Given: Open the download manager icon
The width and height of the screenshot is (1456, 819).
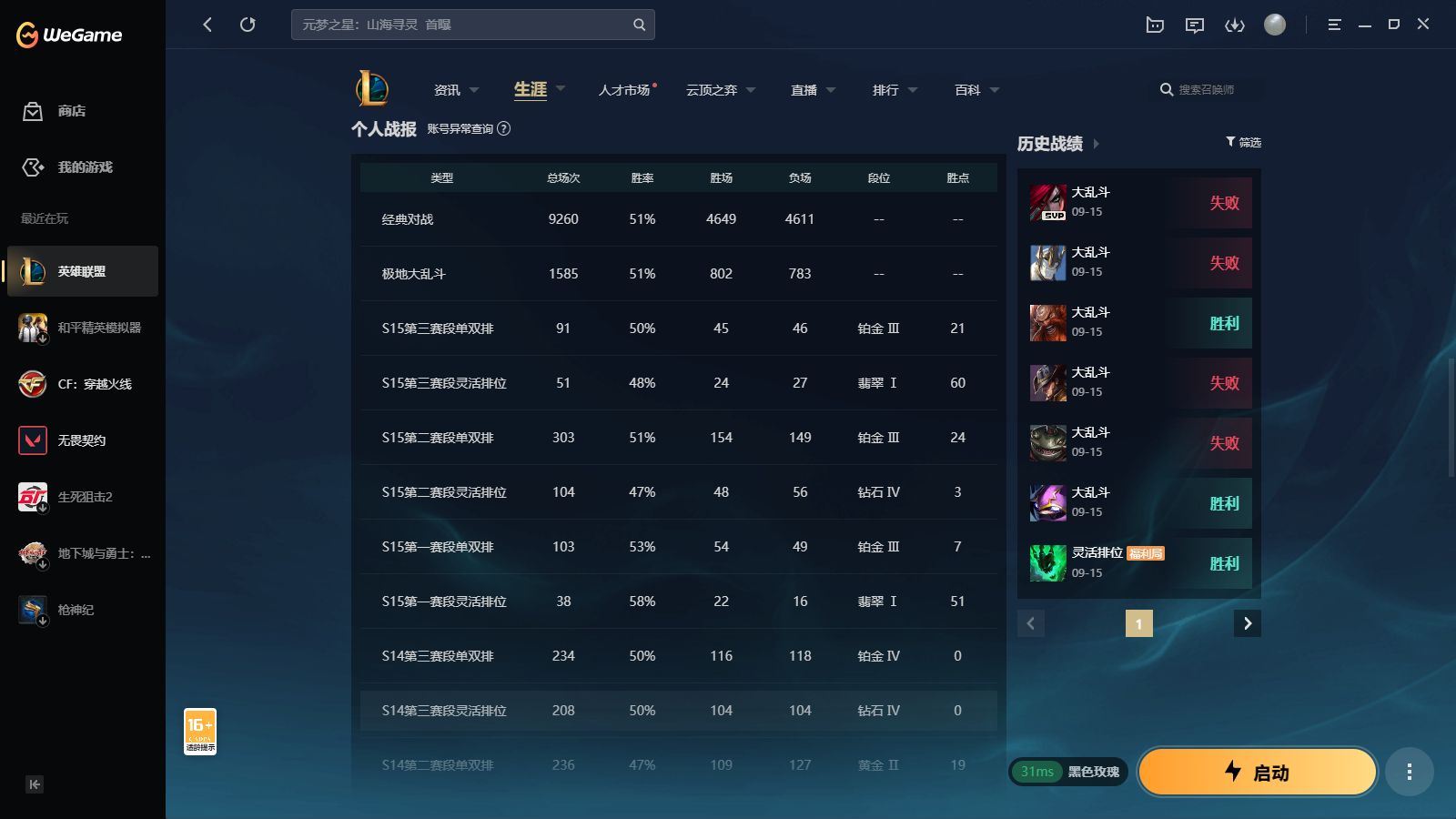Looking at the screenshot, I should coord(1234,25).
